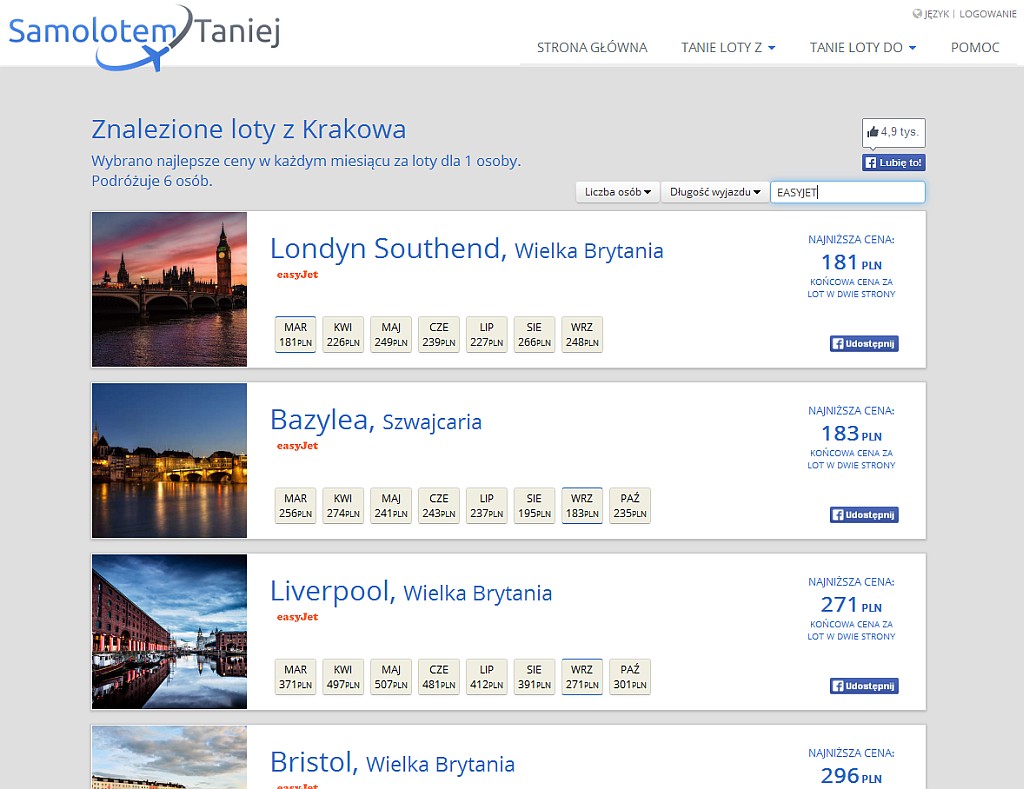
Task: Select SIE 391 PLN for Liverpool
Action: pos(534,677)
